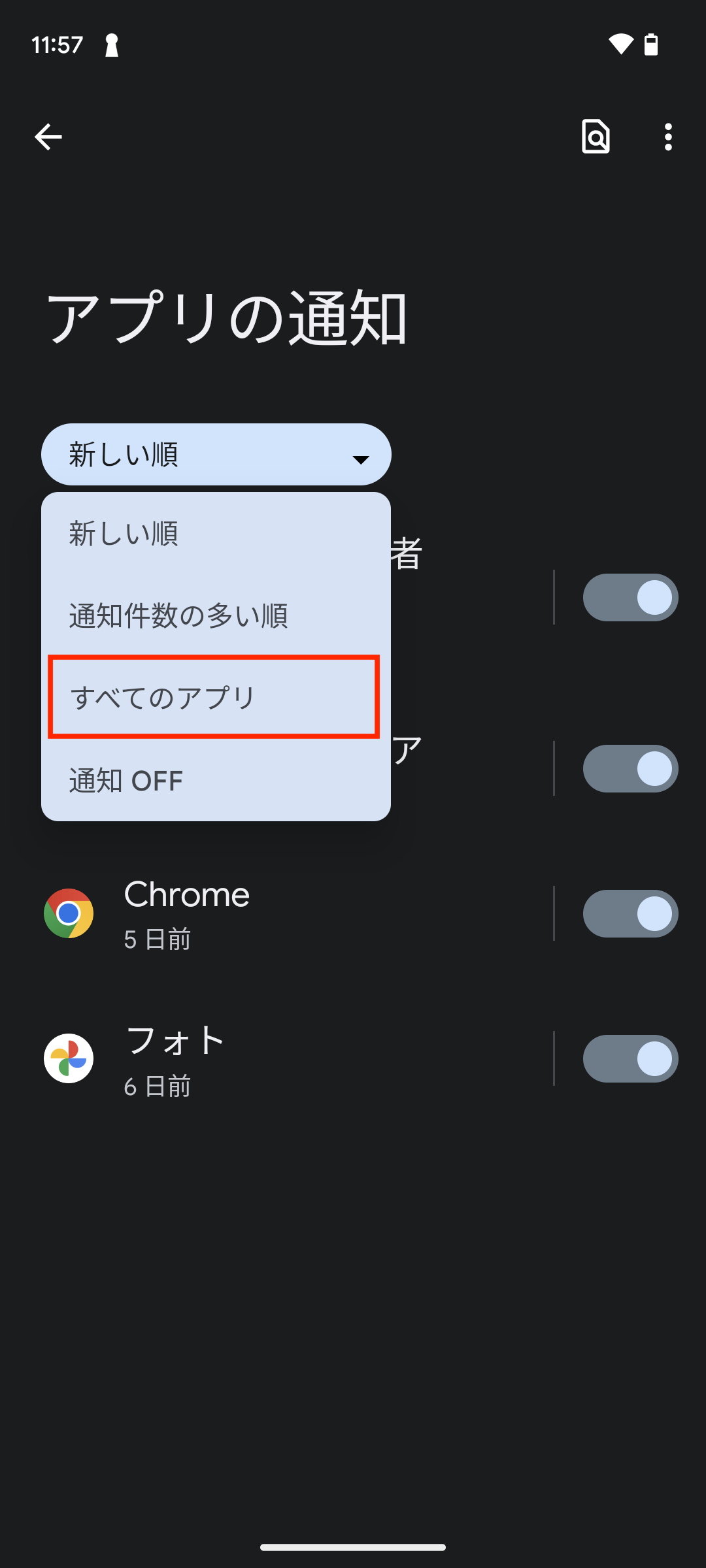Viewport: 706px width, 1568px height.
Task: Toggle the second notification switch above Chrome
Action: point(630,768)
